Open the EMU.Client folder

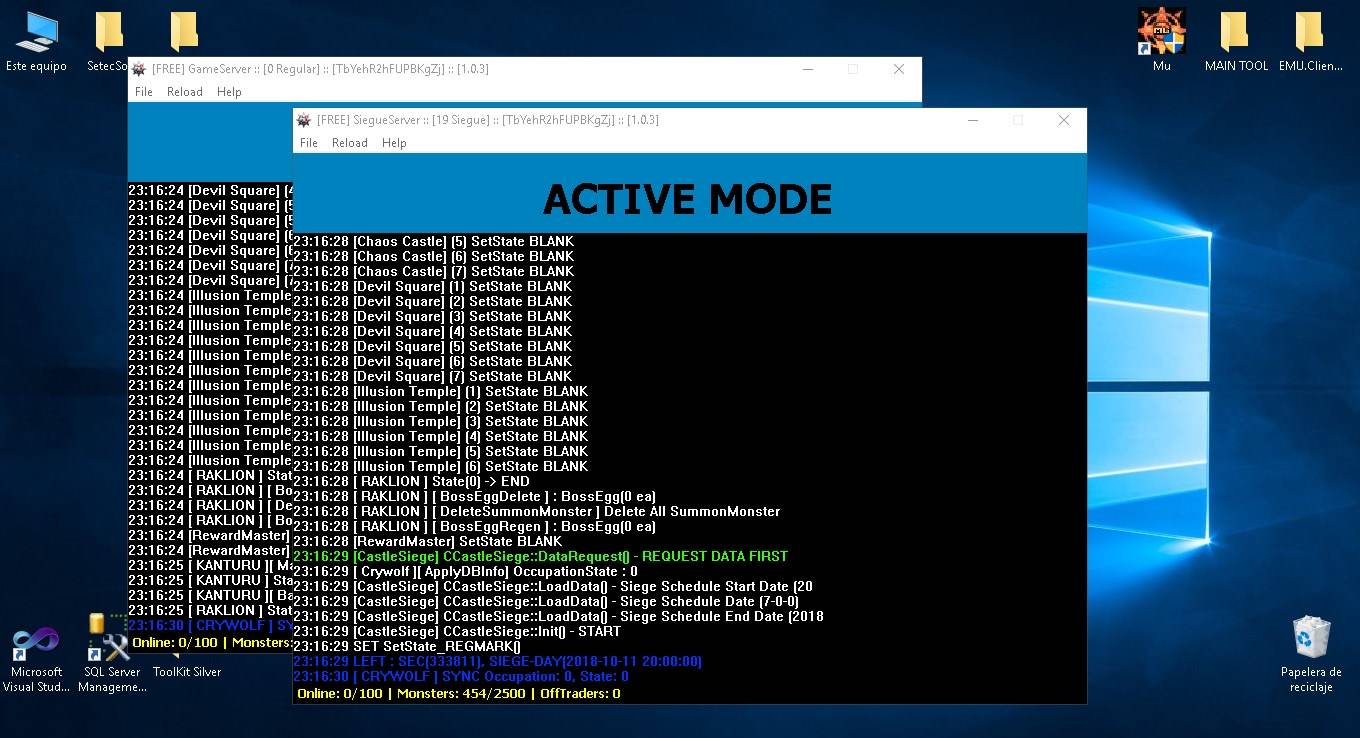point(1310,43)
